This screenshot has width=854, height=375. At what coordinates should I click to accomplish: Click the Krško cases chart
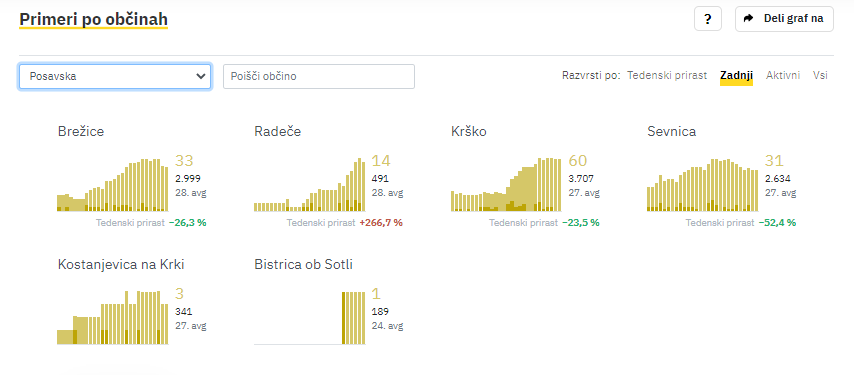point(506,185)
